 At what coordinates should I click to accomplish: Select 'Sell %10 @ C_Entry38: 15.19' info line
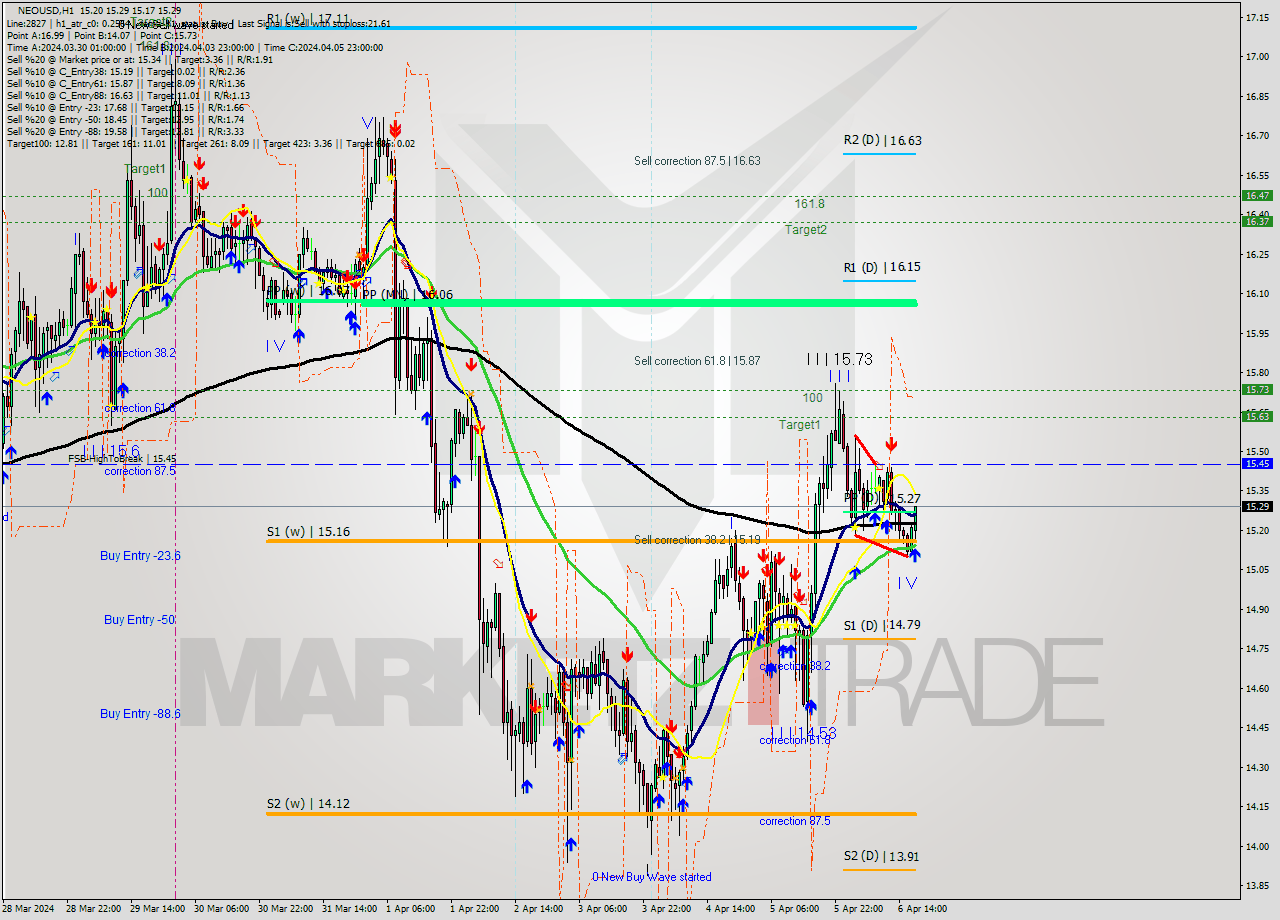pos(125,71)
